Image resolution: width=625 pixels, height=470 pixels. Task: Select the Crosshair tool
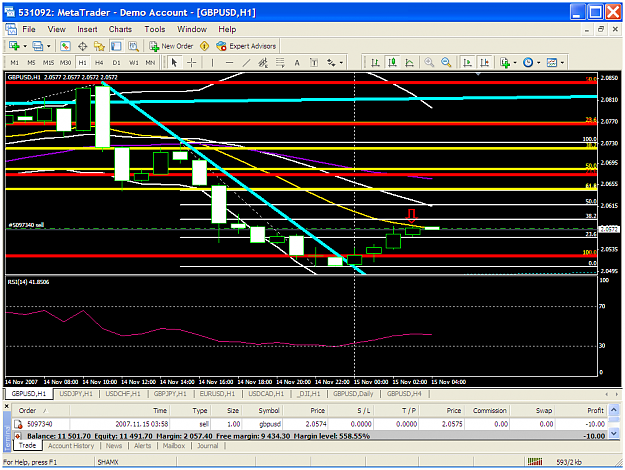pyautogui.click(x=192, y=63)
